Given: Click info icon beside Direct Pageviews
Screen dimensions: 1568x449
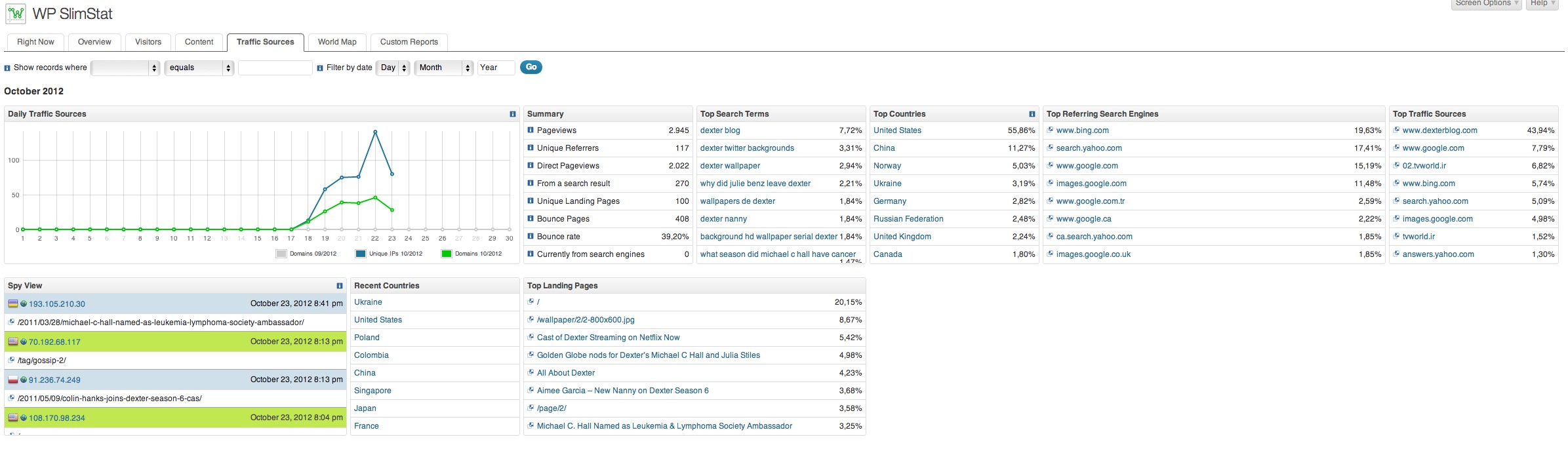Looking at the screenshot, I should pos(531,165).
